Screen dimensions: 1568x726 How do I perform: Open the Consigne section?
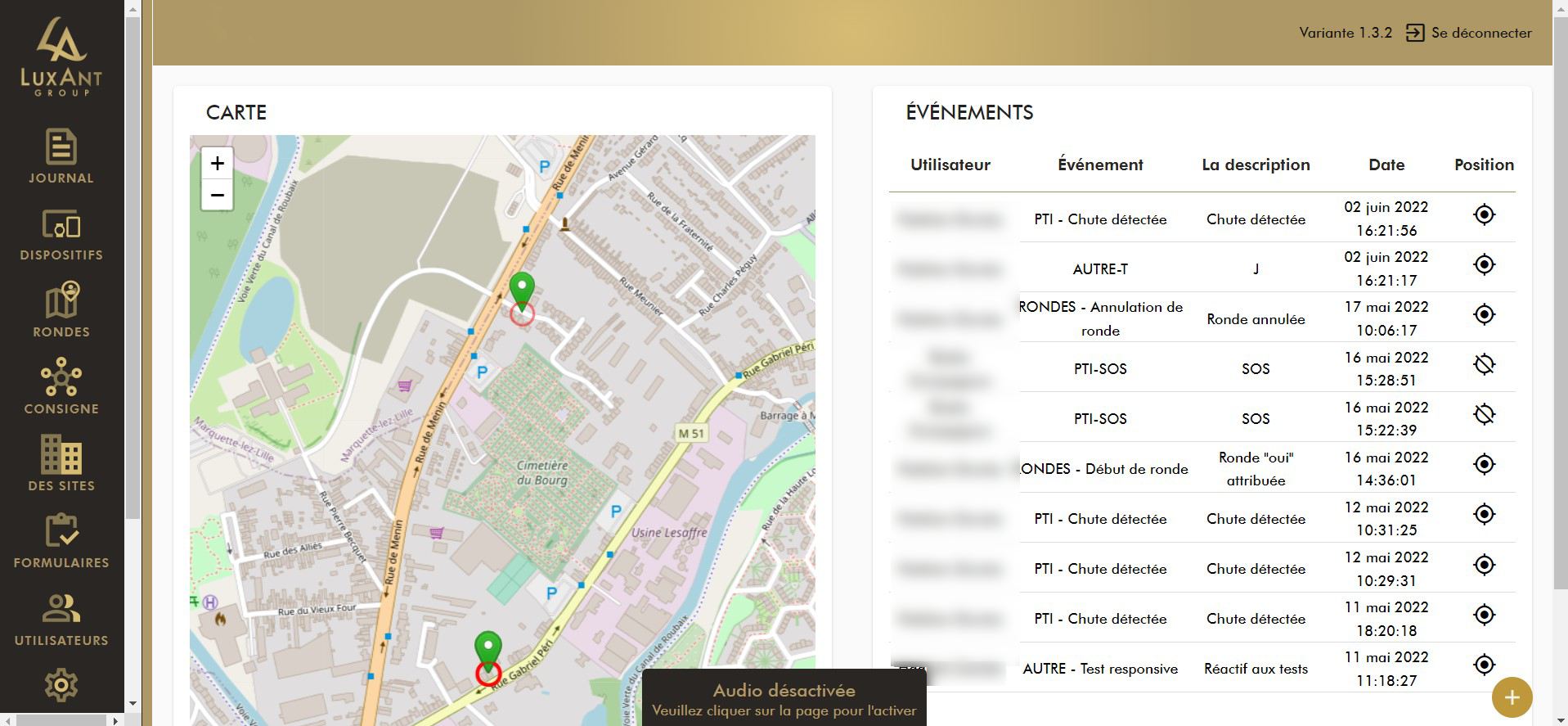pyautogui.click(x=61, y=386)
